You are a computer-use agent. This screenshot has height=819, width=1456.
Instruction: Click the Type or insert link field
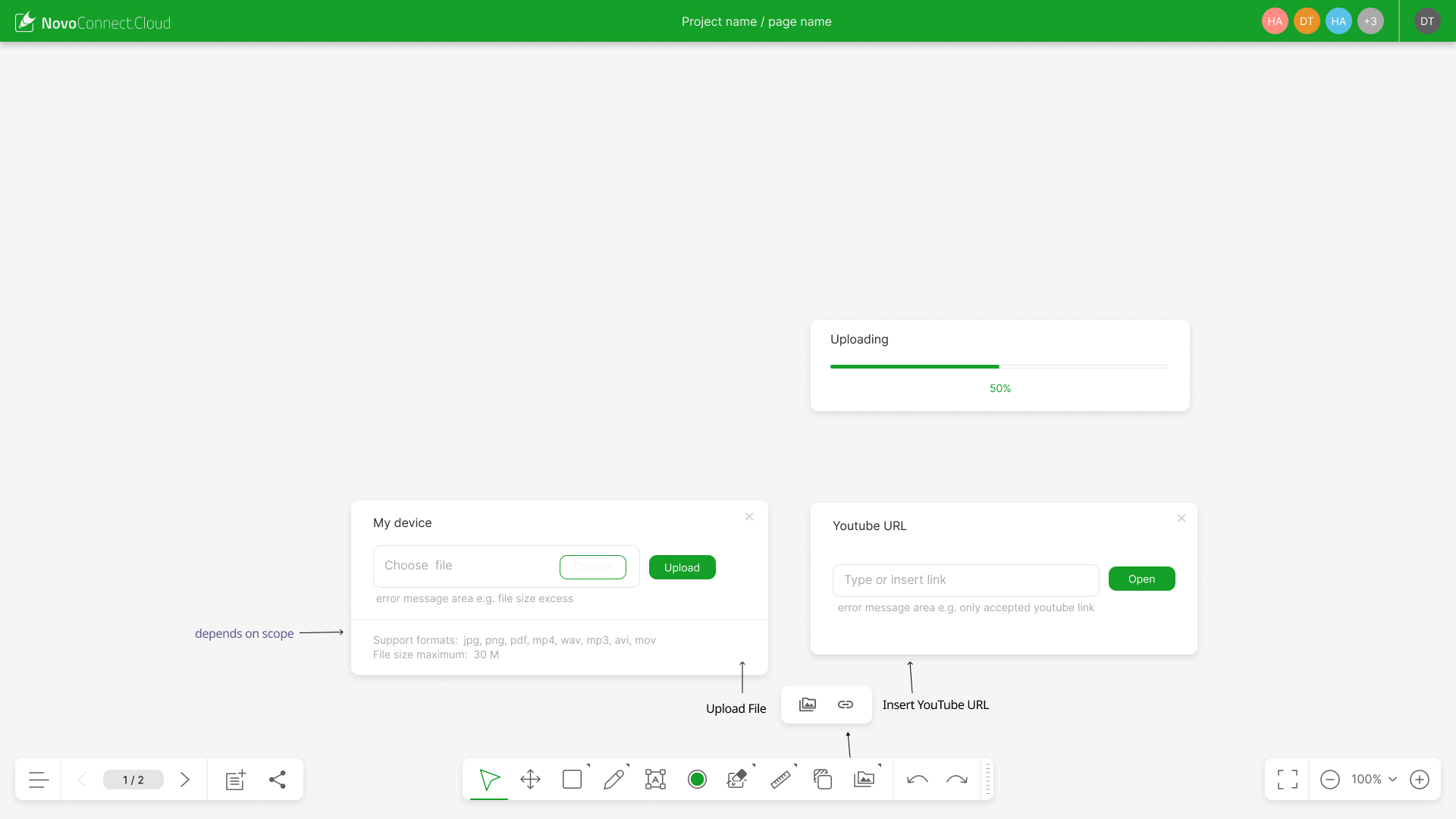tap(965, 580)
